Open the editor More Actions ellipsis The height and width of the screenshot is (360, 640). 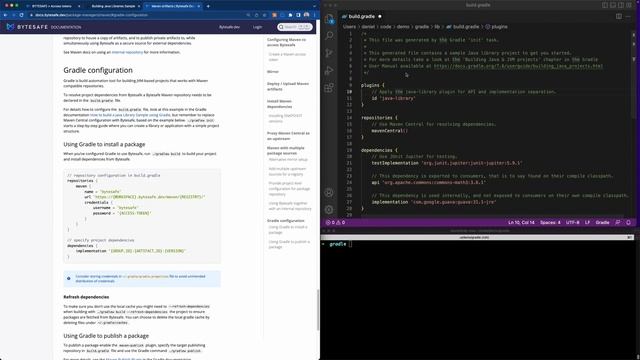point(628,16)
